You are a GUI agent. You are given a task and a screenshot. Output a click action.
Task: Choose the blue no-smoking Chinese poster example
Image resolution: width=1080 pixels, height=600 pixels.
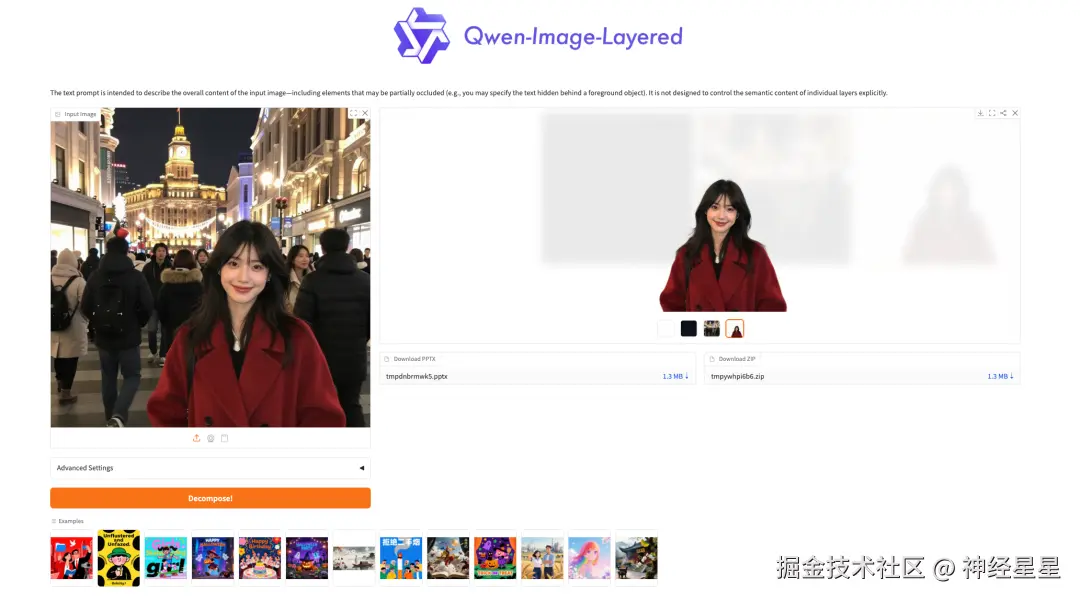(401, 558)
